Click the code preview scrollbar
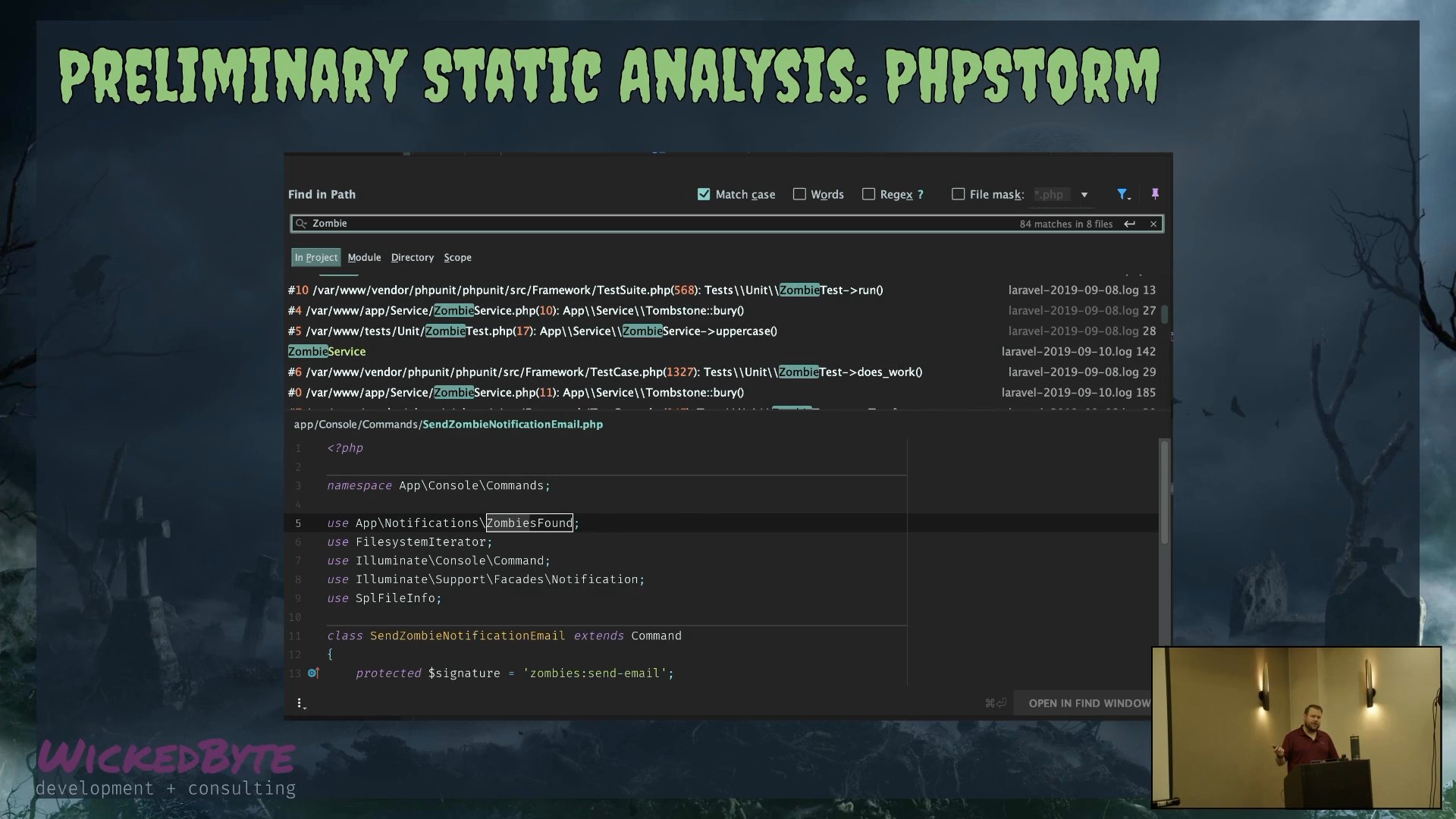The height and width of the screenshot is (819, 1456). (1165, 491)
